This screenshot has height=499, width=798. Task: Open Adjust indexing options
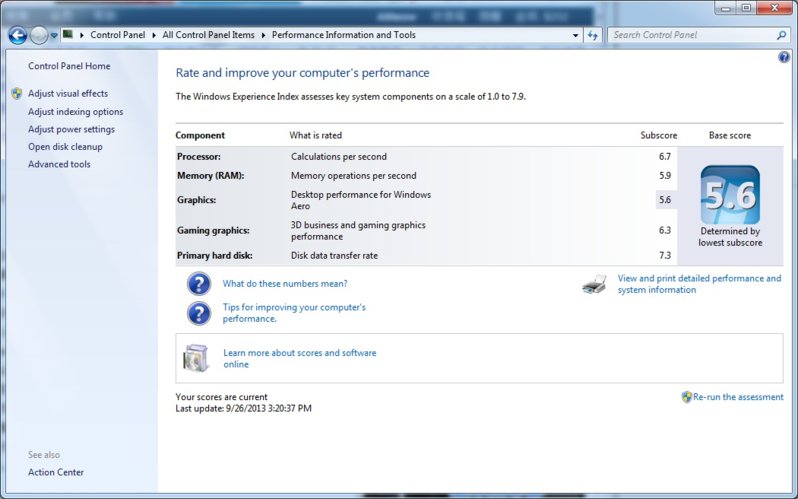[x=75, y=112]
